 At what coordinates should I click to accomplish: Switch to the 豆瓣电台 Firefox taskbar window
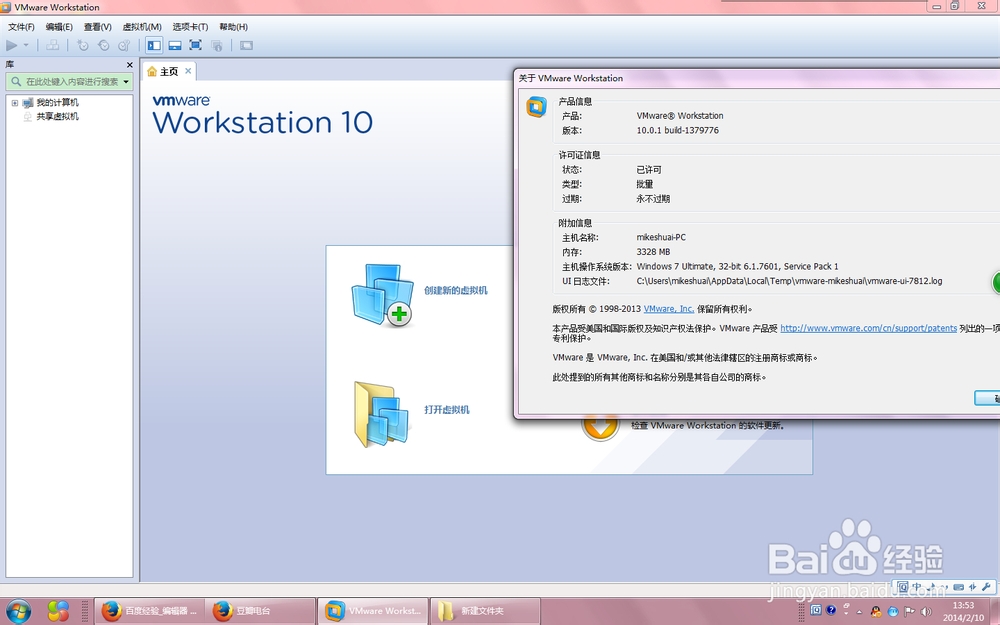(x=261, y=611)
